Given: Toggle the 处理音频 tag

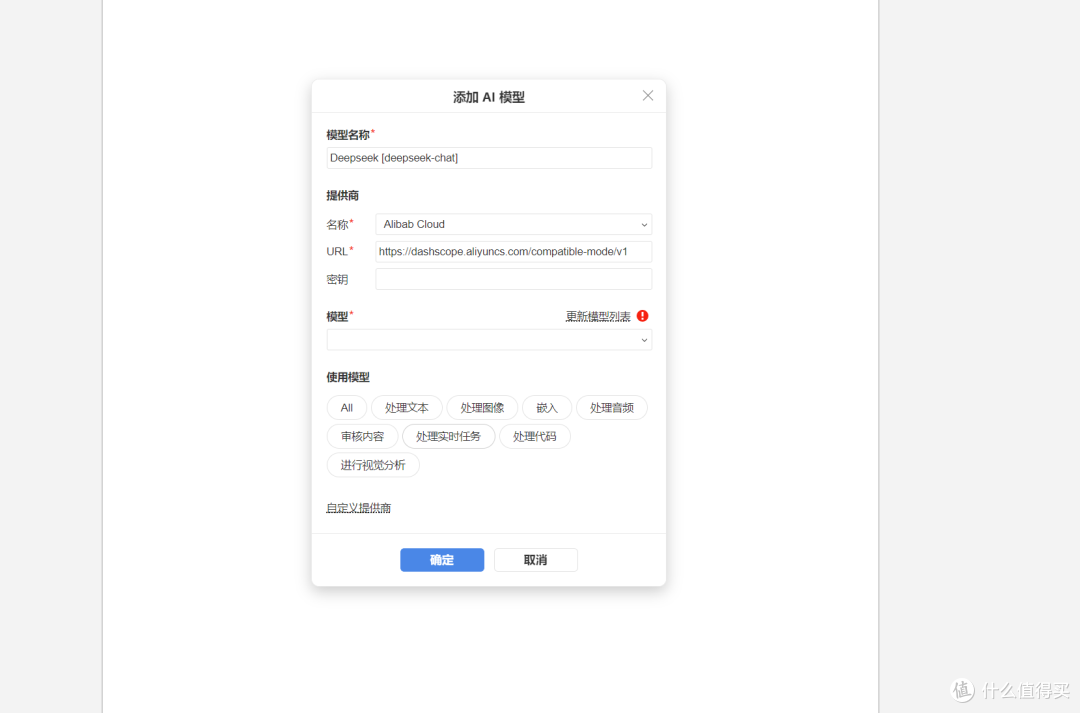Looking at the screenshot, I should tap(612, 408).
